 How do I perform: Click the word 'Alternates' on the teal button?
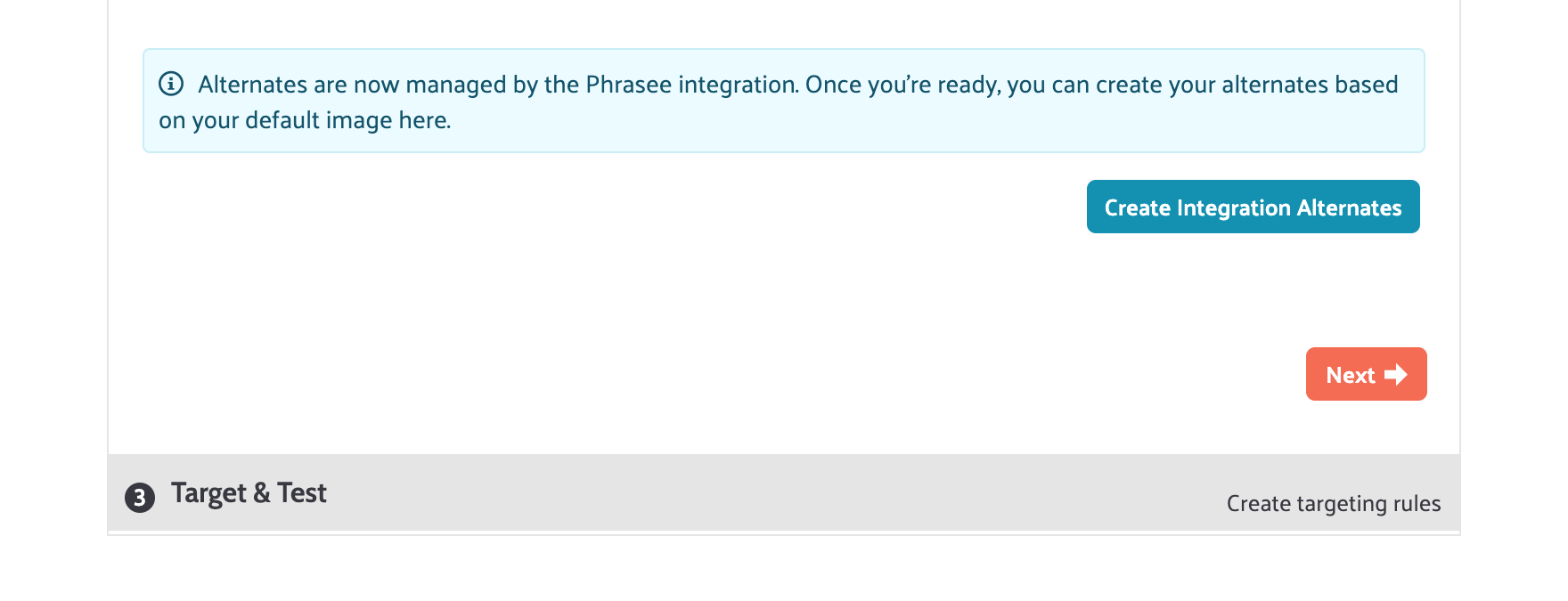point(1349,207)
